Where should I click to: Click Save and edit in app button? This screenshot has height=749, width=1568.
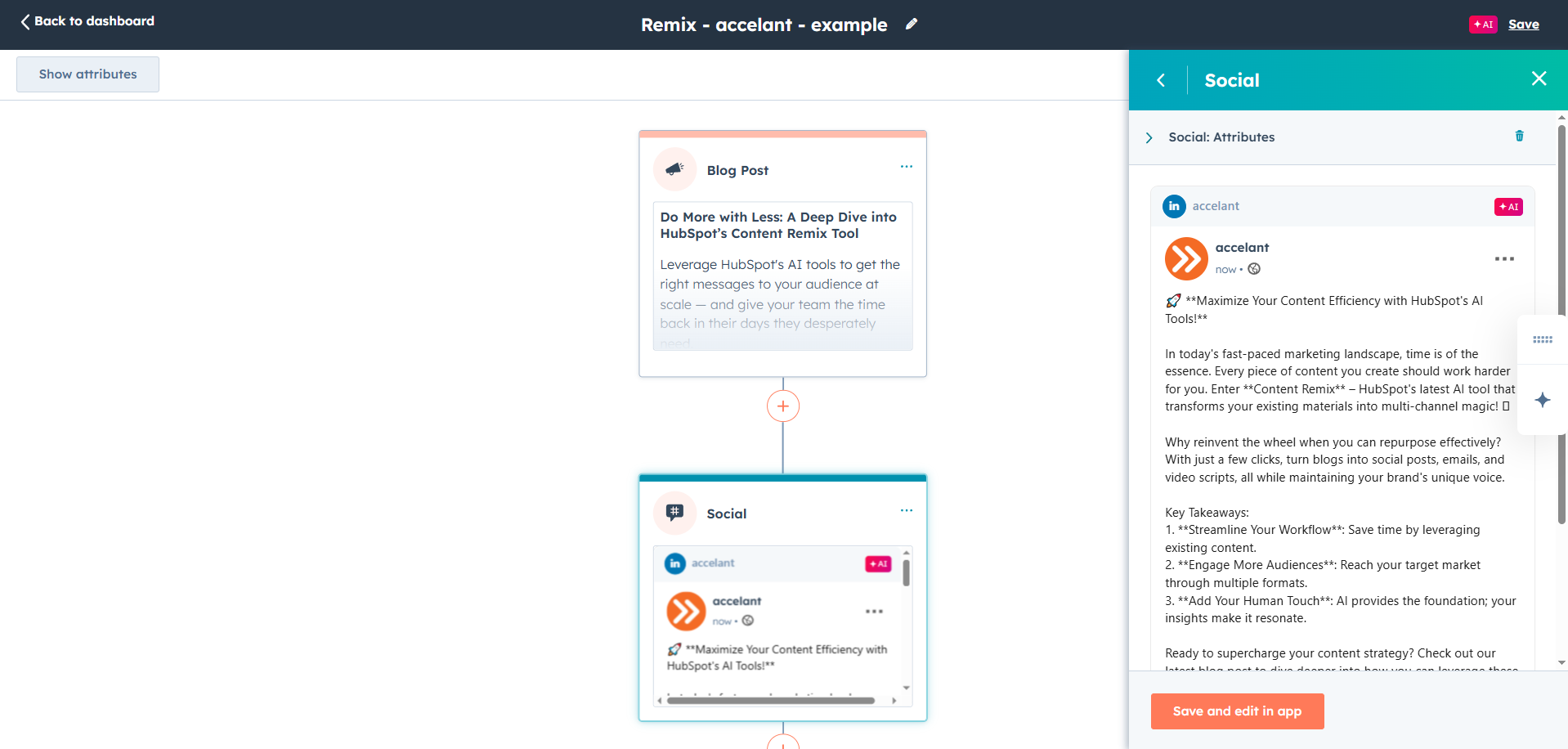(x=1237, y=711)
